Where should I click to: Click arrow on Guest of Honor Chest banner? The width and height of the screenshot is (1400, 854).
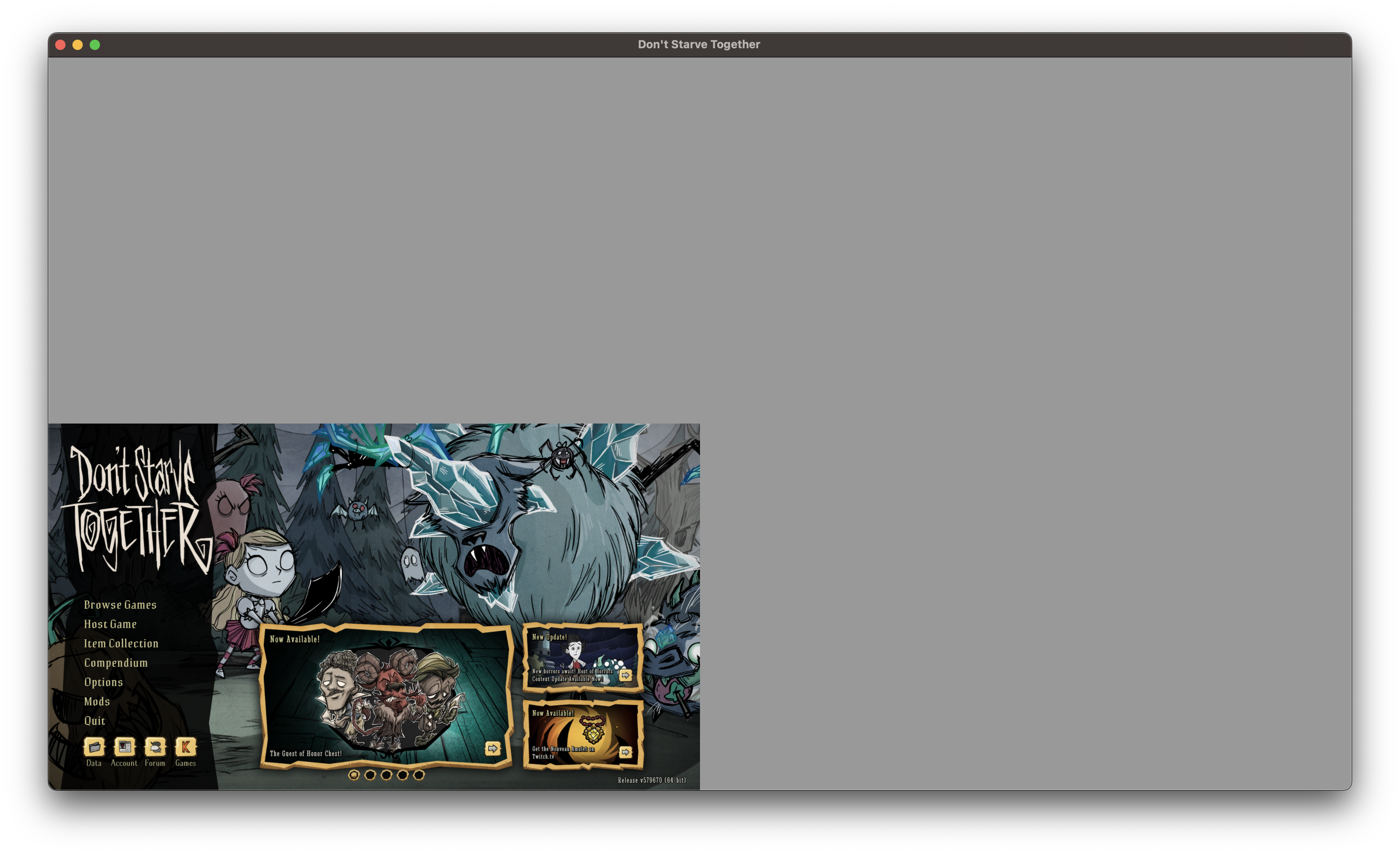pyautogui.click(x=493, y=748)
